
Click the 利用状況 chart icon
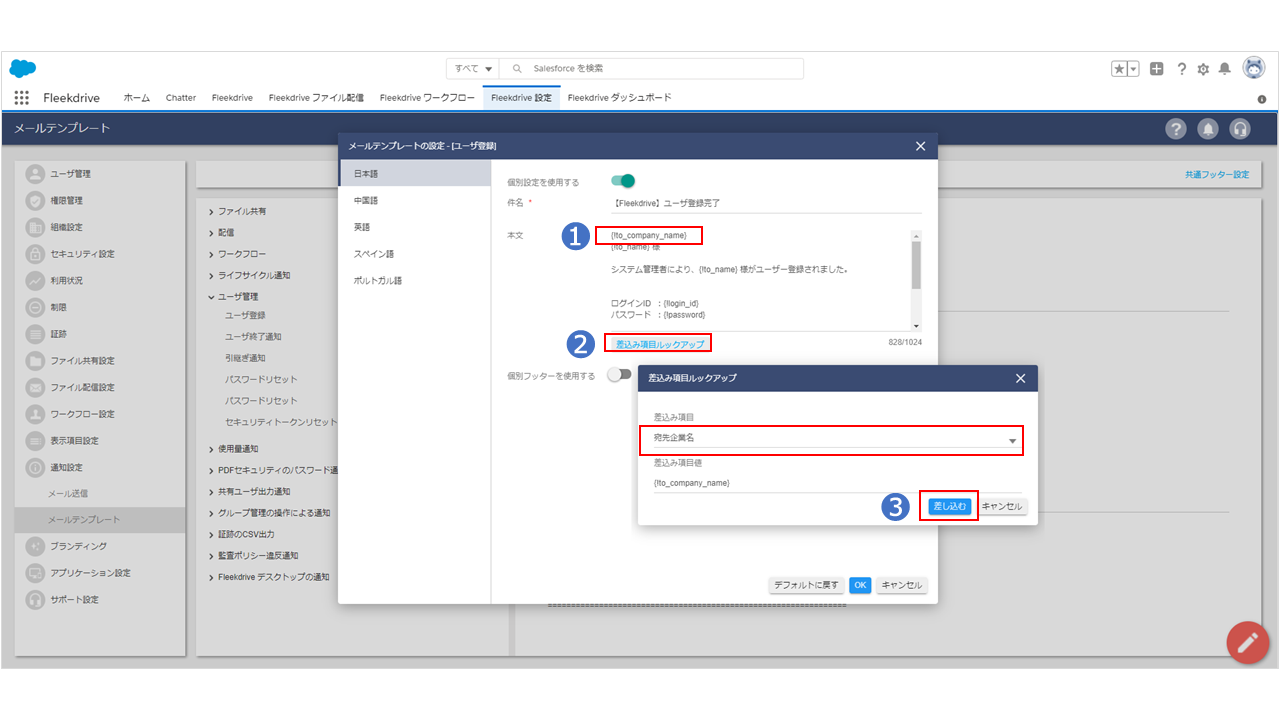pyautogui.click(x=36, y=280)
